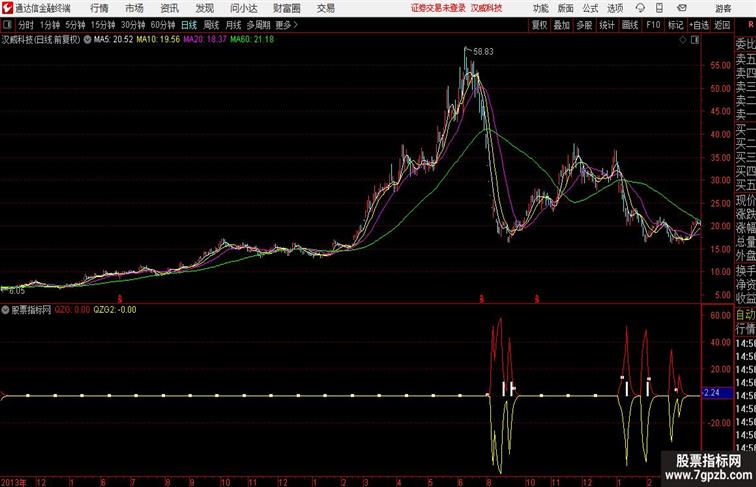Click the QZG2:-0.00 indicator value
Screen dimensions: 756x487
[115, 310]
